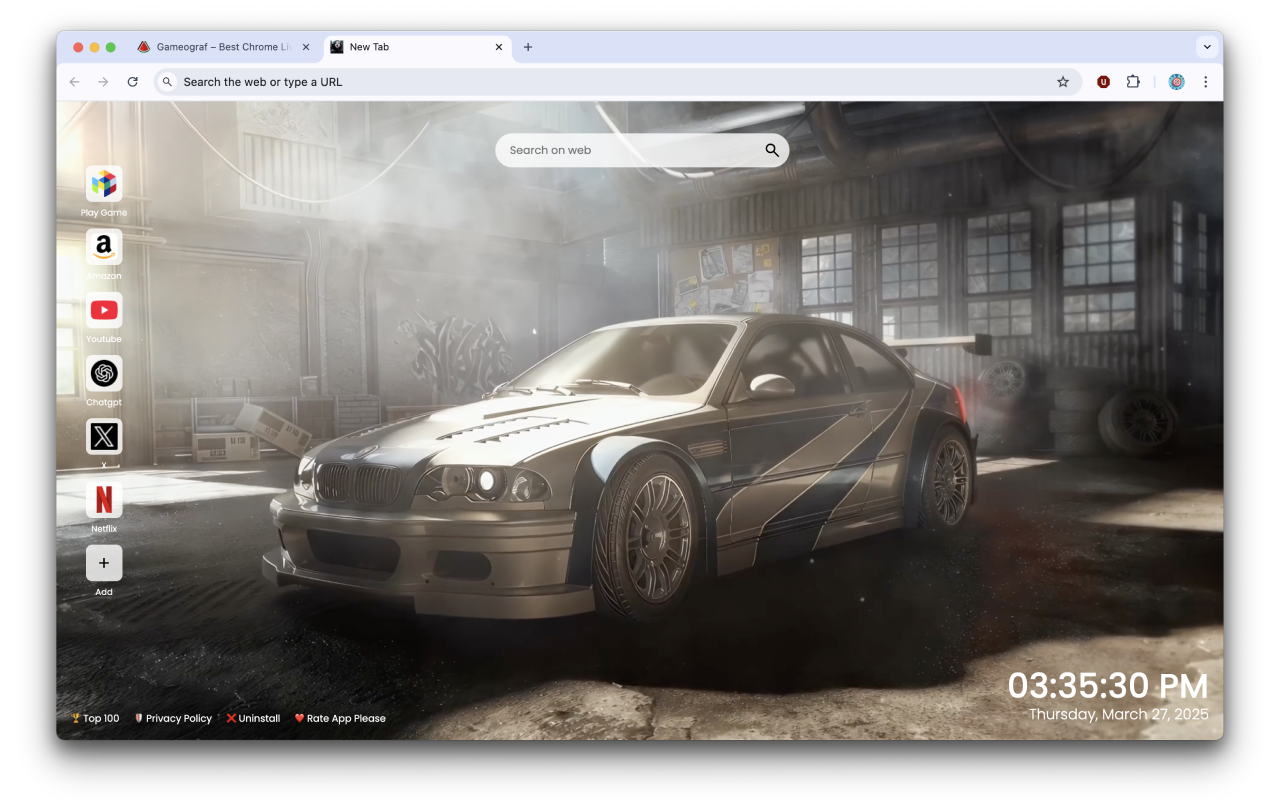Bookmark this page with the star icon
Screen dimensions: 1280x800
coord(1063,82)
